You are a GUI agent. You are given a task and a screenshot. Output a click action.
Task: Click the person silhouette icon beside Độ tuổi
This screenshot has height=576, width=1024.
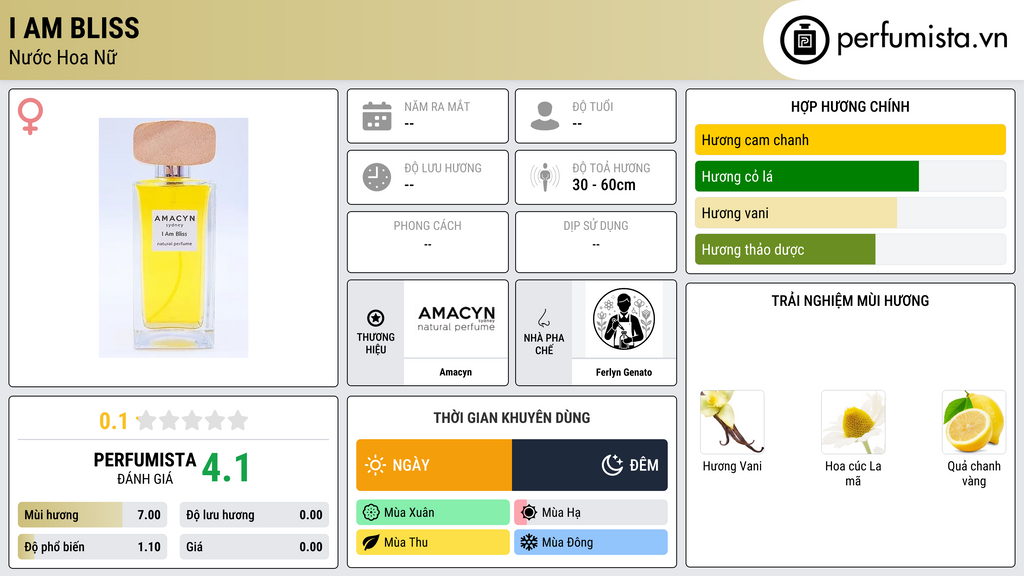(545, 116)
